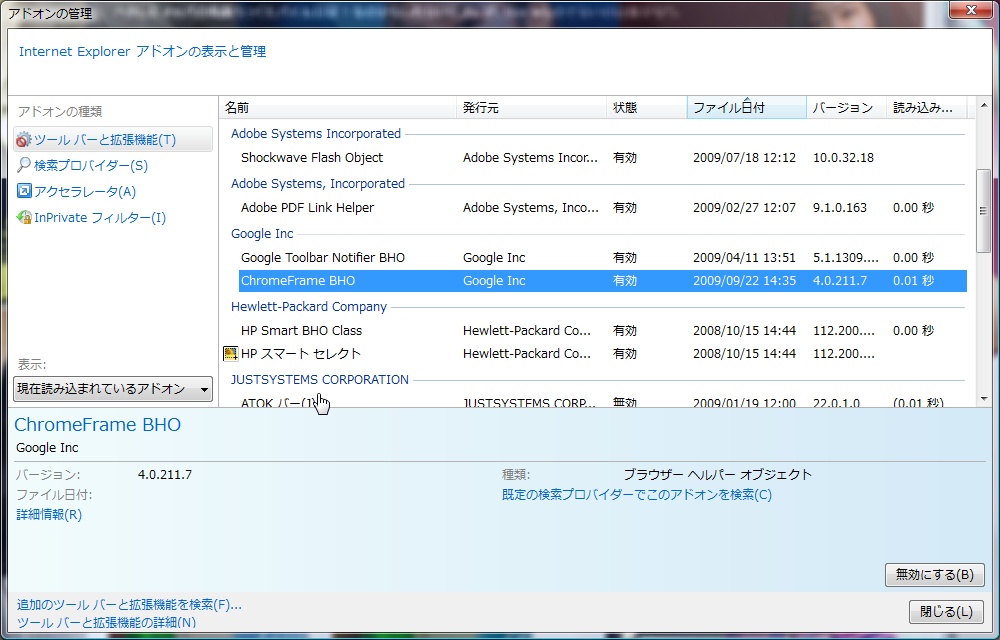Open the 詳細情報(R) link
The height and width of the screenshot is (640, 1000).
coord(49,514)
